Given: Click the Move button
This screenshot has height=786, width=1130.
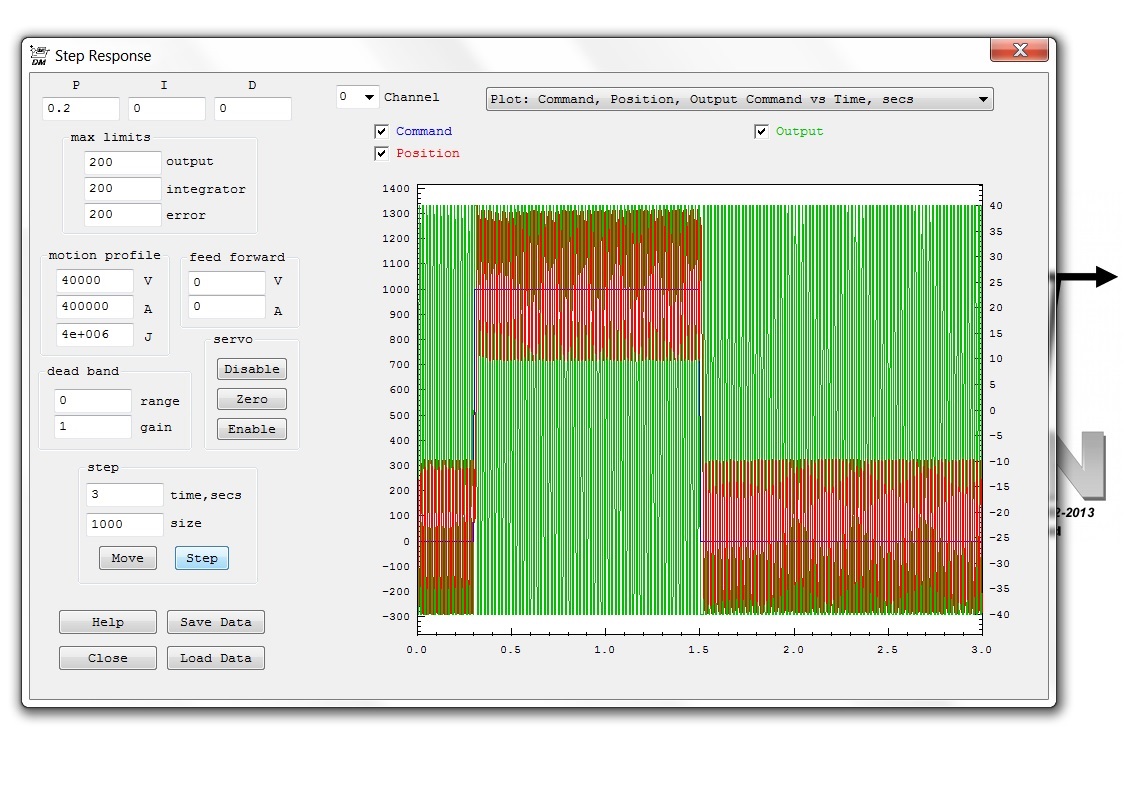Looking at the screenshot, I should tap(128, 558).
